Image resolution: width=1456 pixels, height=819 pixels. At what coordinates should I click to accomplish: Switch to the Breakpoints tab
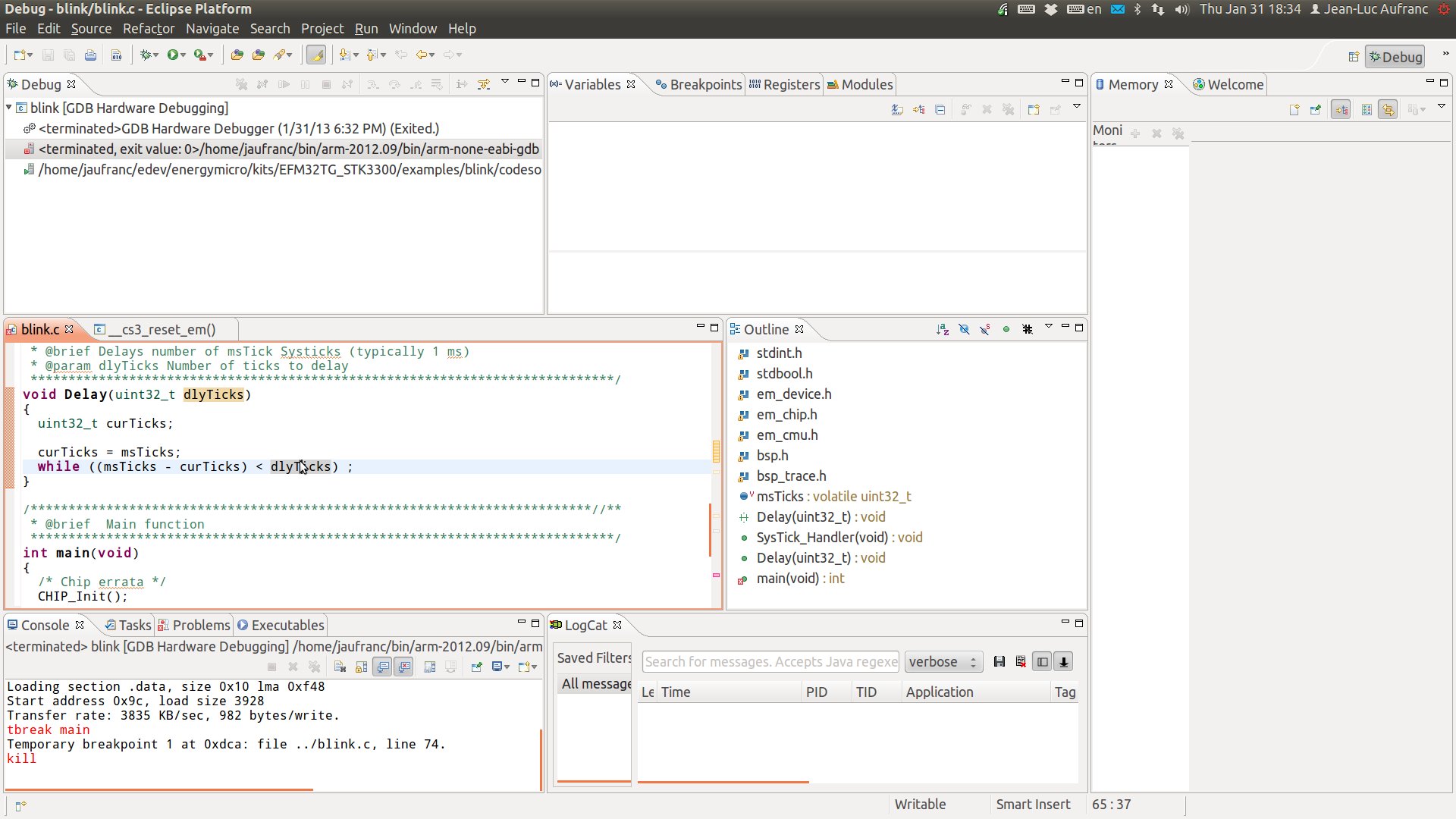(698, 84)
